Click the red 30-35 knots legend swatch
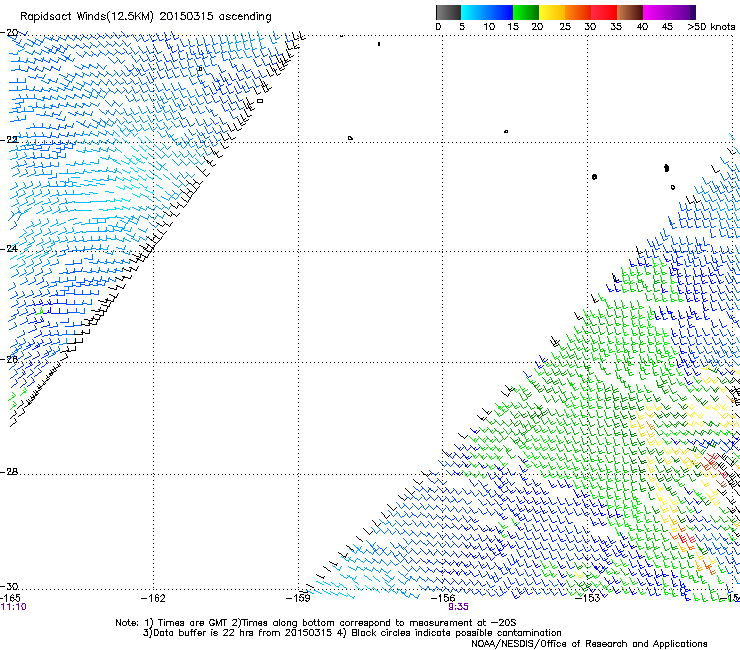Screen dimensions: 740x650 (x=604, y=12)
